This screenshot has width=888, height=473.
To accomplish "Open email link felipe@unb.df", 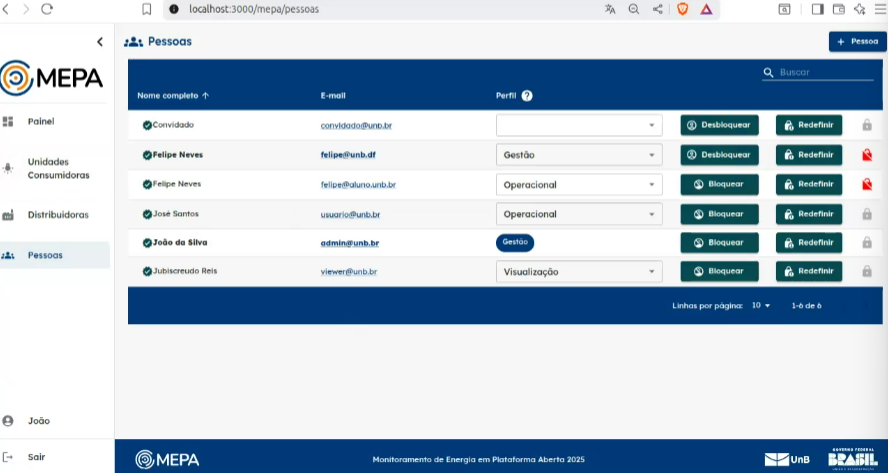I will point(348,155).
